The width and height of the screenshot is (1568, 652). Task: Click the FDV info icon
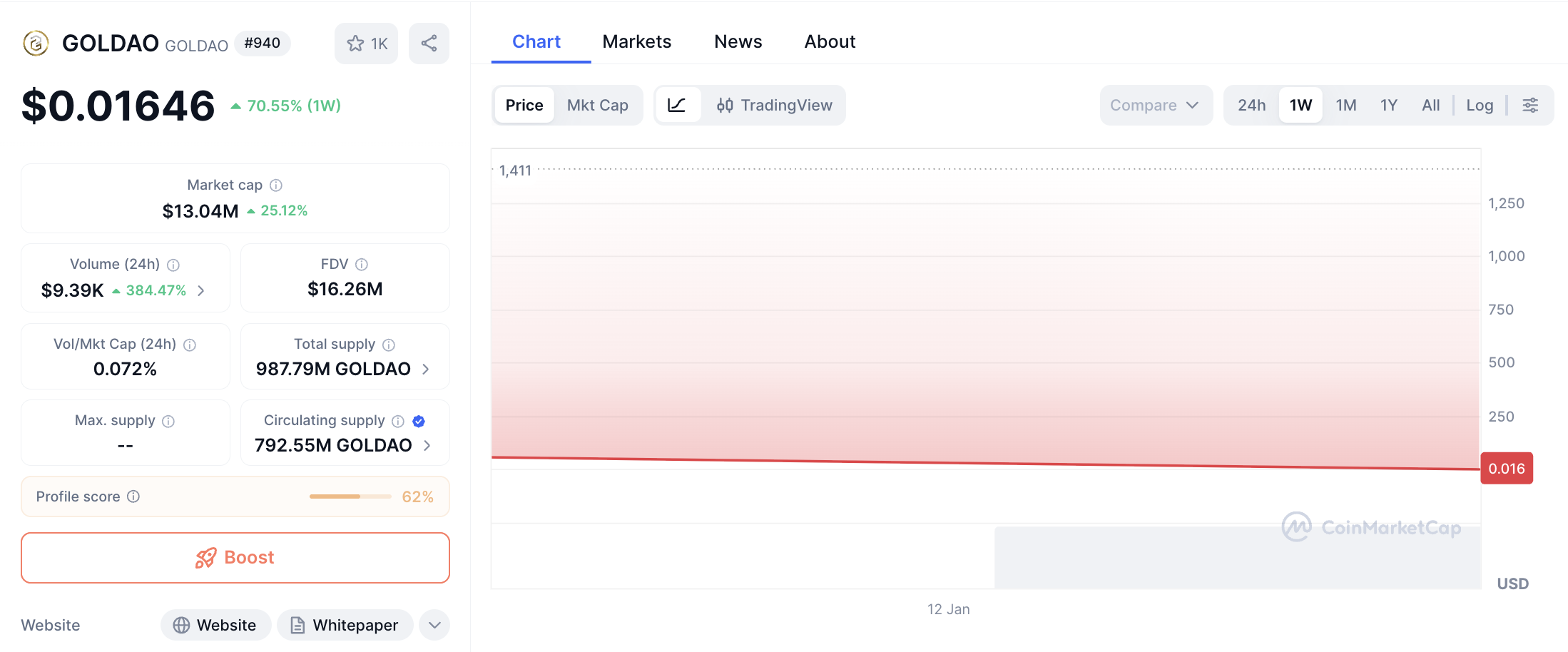pyautogui.click(x=362, y=265)
